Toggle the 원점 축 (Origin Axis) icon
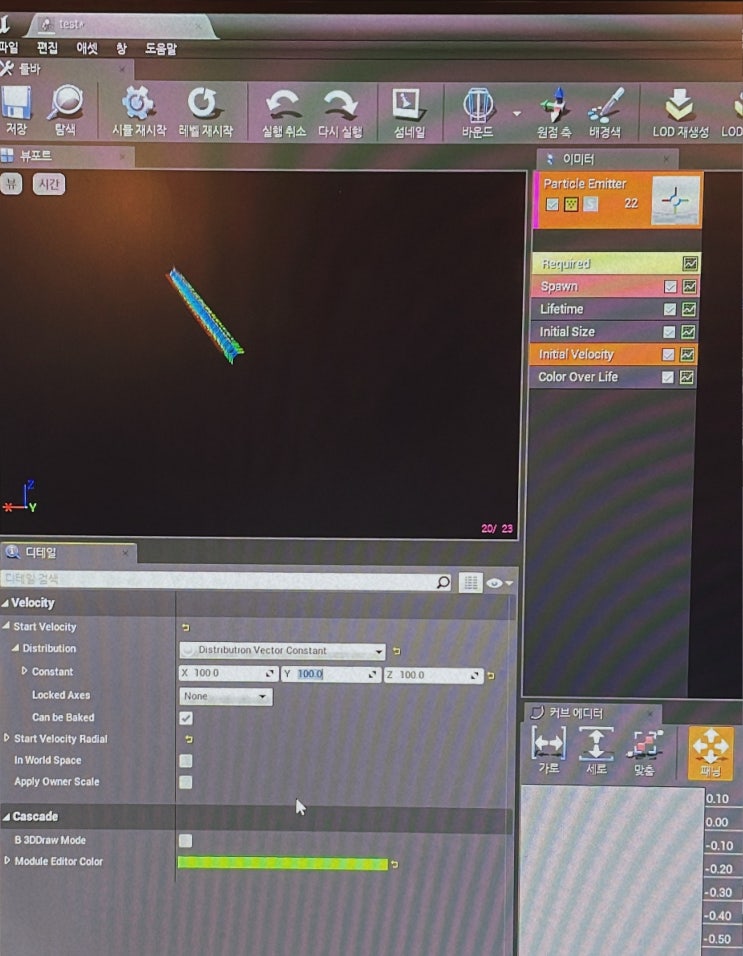 point(554,105)
